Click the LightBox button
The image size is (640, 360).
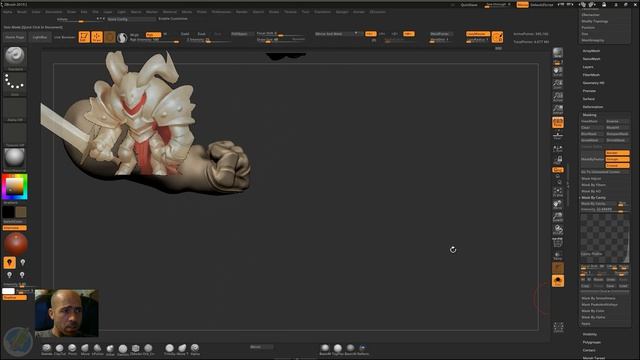pyautogui.click(x=40, y=37)
